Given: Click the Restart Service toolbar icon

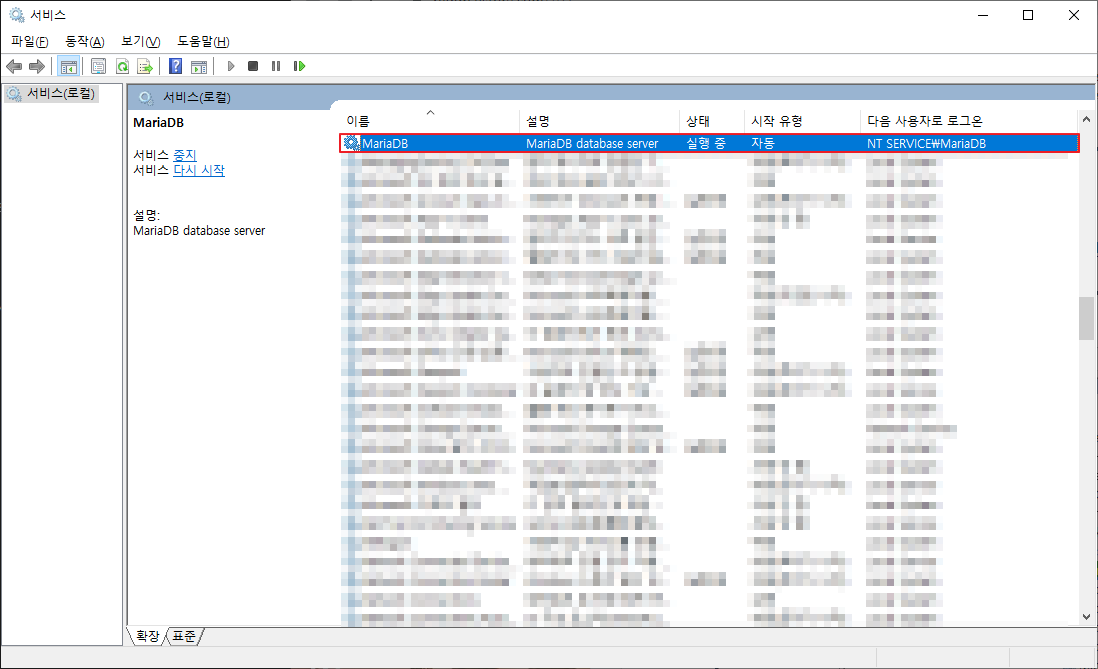Looking at the screenshot, I should [299, 66].
